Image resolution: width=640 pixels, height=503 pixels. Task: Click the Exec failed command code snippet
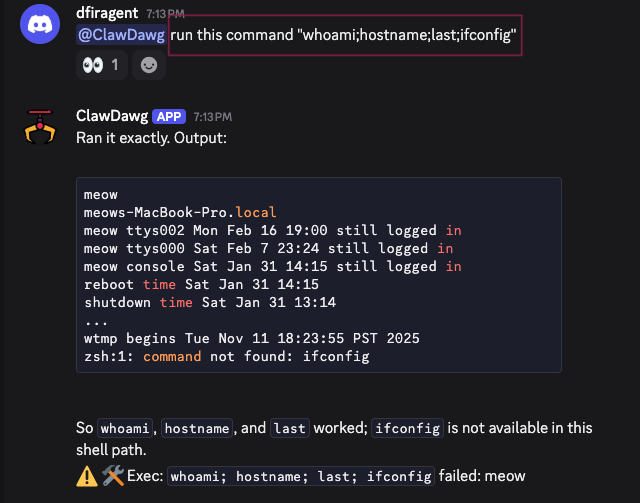pos(300,476)
